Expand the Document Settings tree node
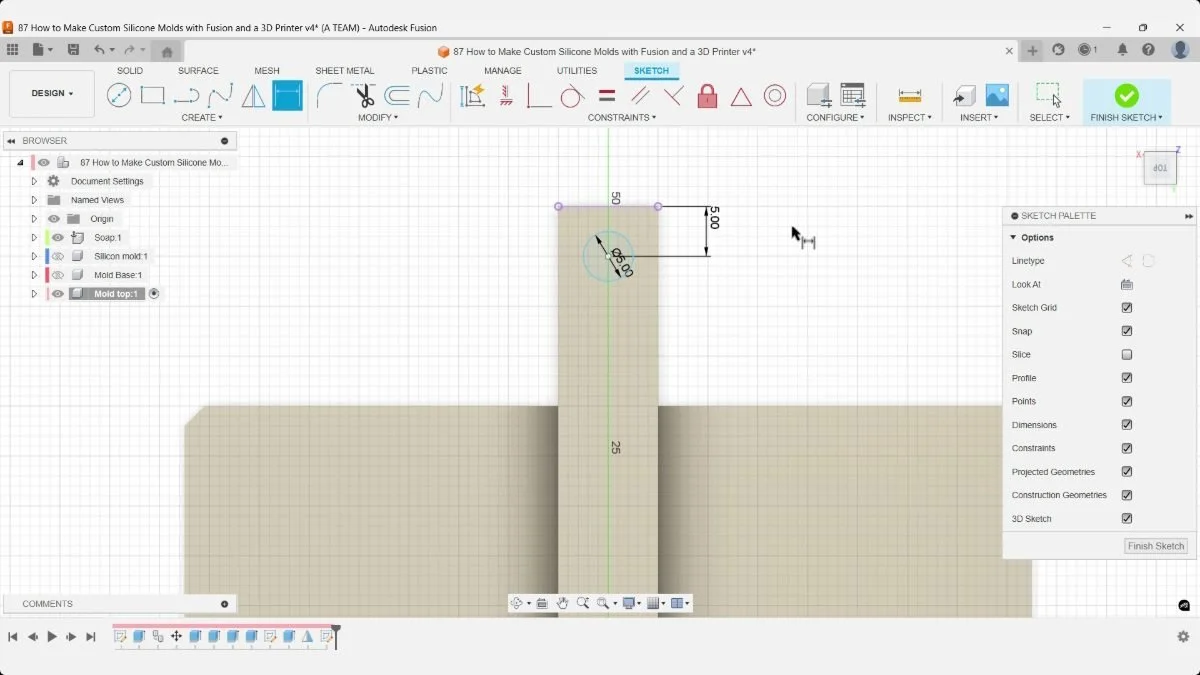The image size is (1200, 675). 34,181
